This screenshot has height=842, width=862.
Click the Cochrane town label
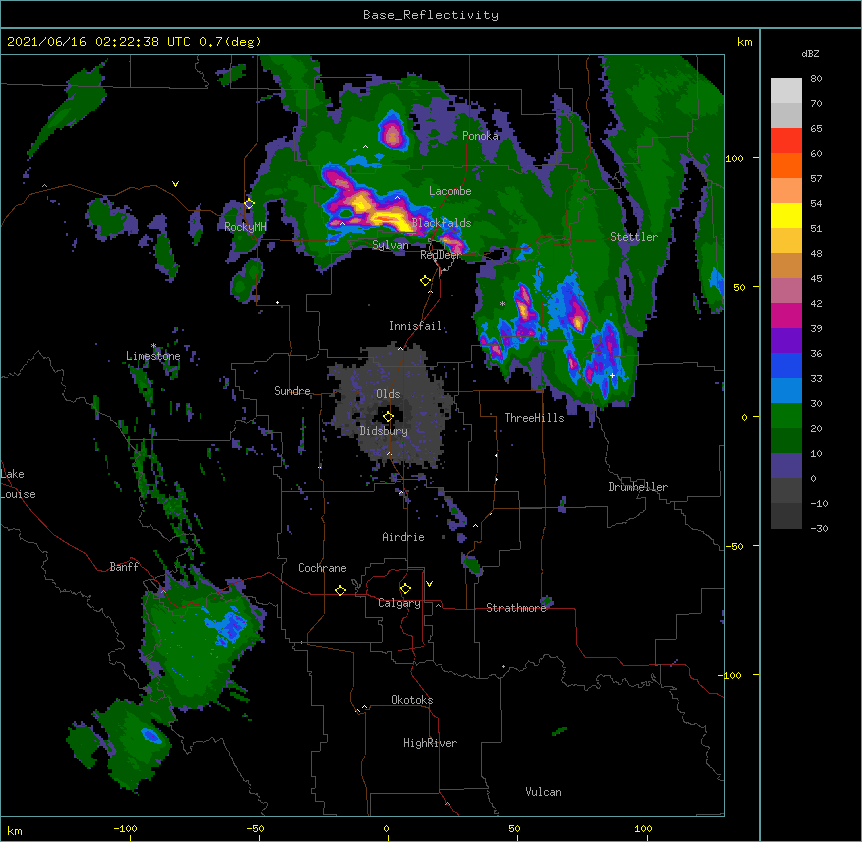point(322,568)
